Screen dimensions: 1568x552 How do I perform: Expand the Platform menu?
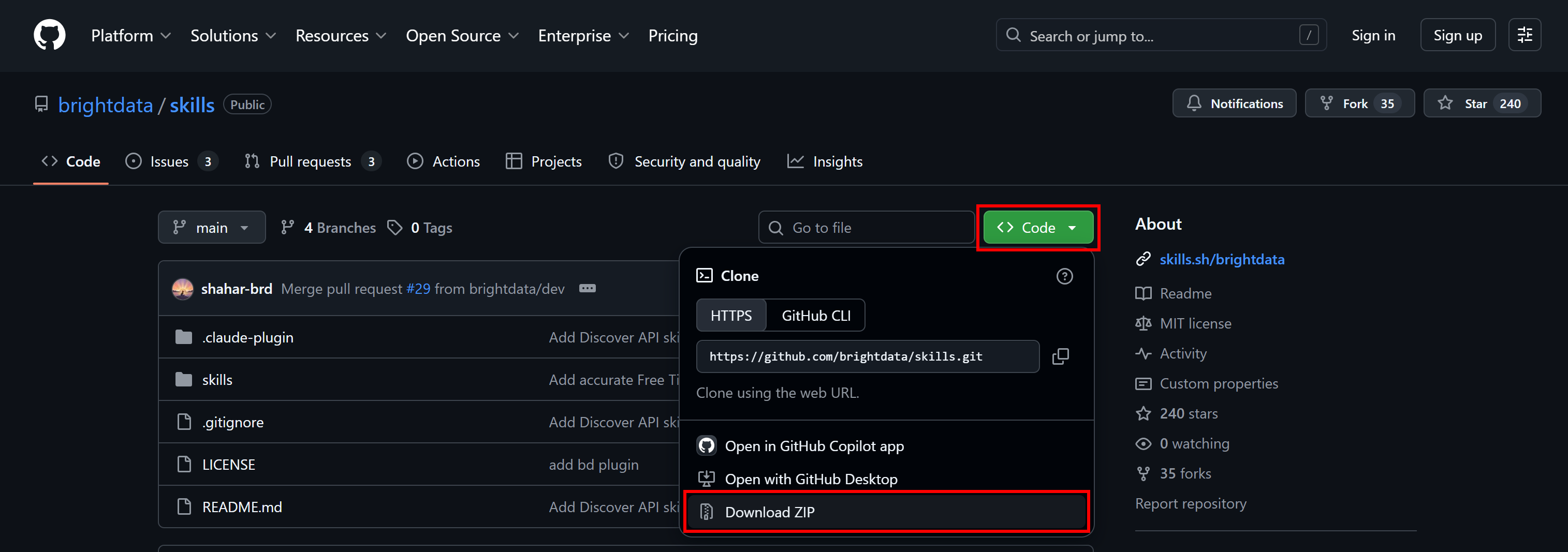pyautogui.click(x=131, y=35)
